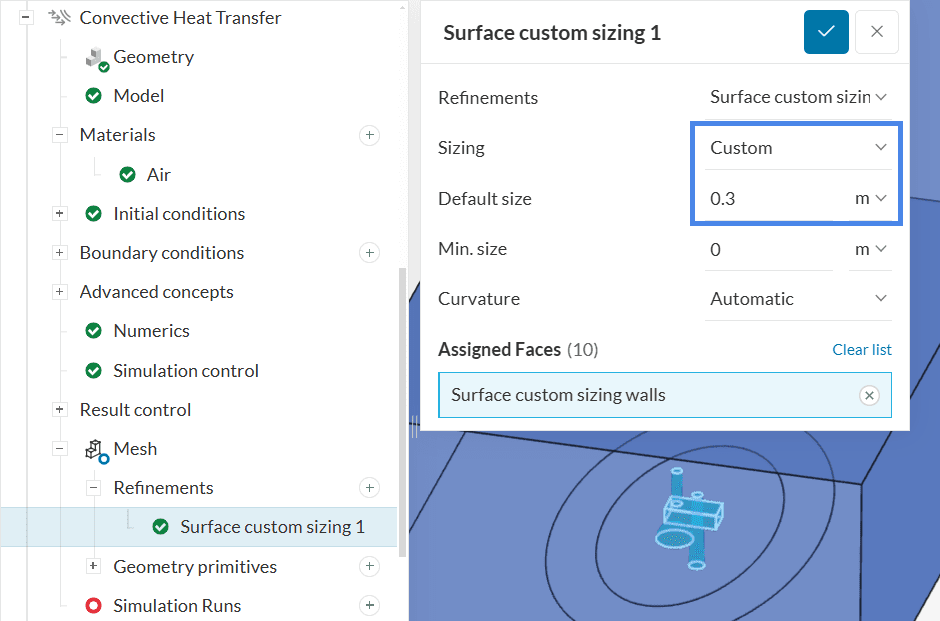
Task: Add a boundary condition with plus icon
Action: 369,253
